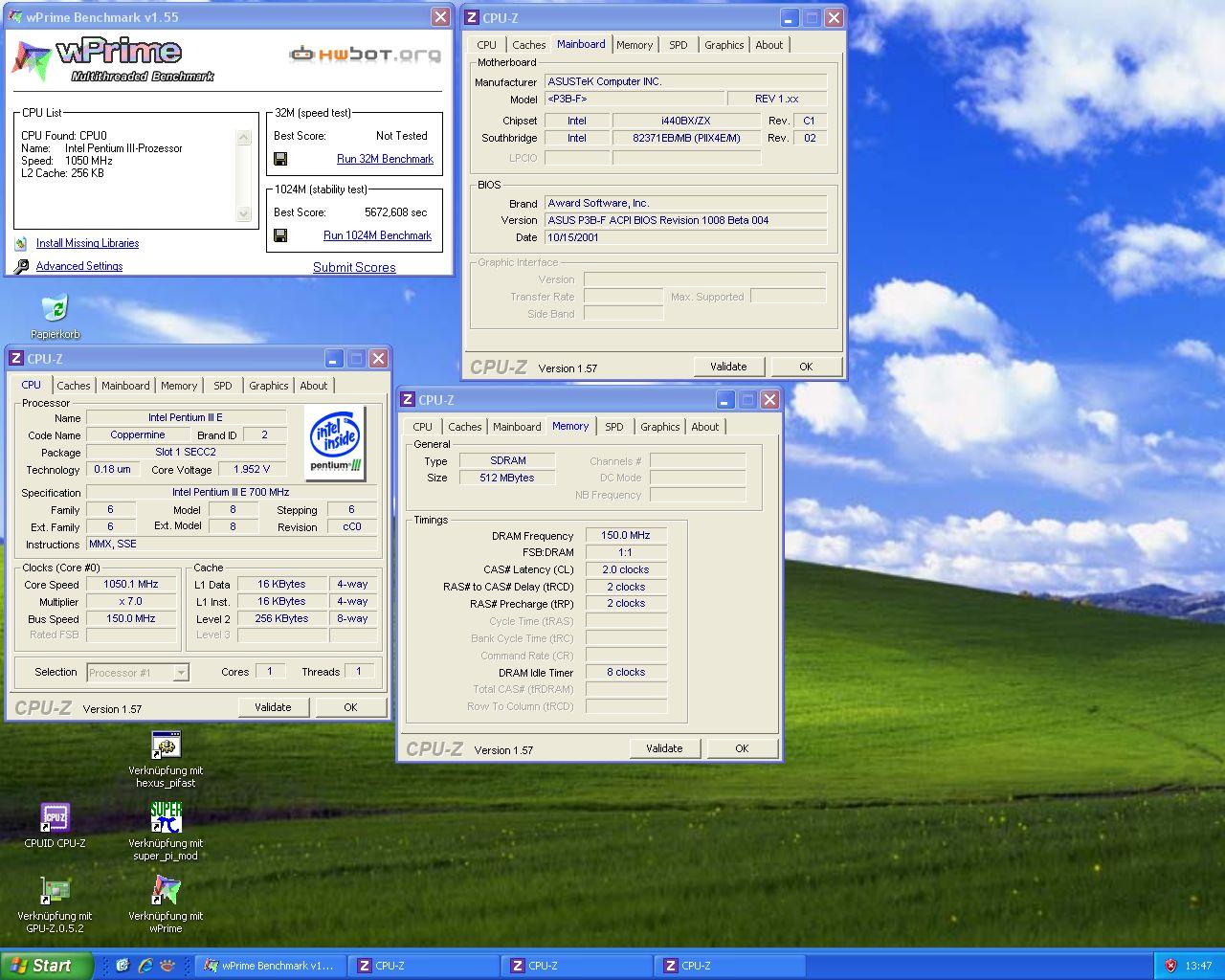Screen dimensions: 1225x980
Task: Open the GPU-Z.0.5.2 shortcut icon
Action: tap(55, 891)
